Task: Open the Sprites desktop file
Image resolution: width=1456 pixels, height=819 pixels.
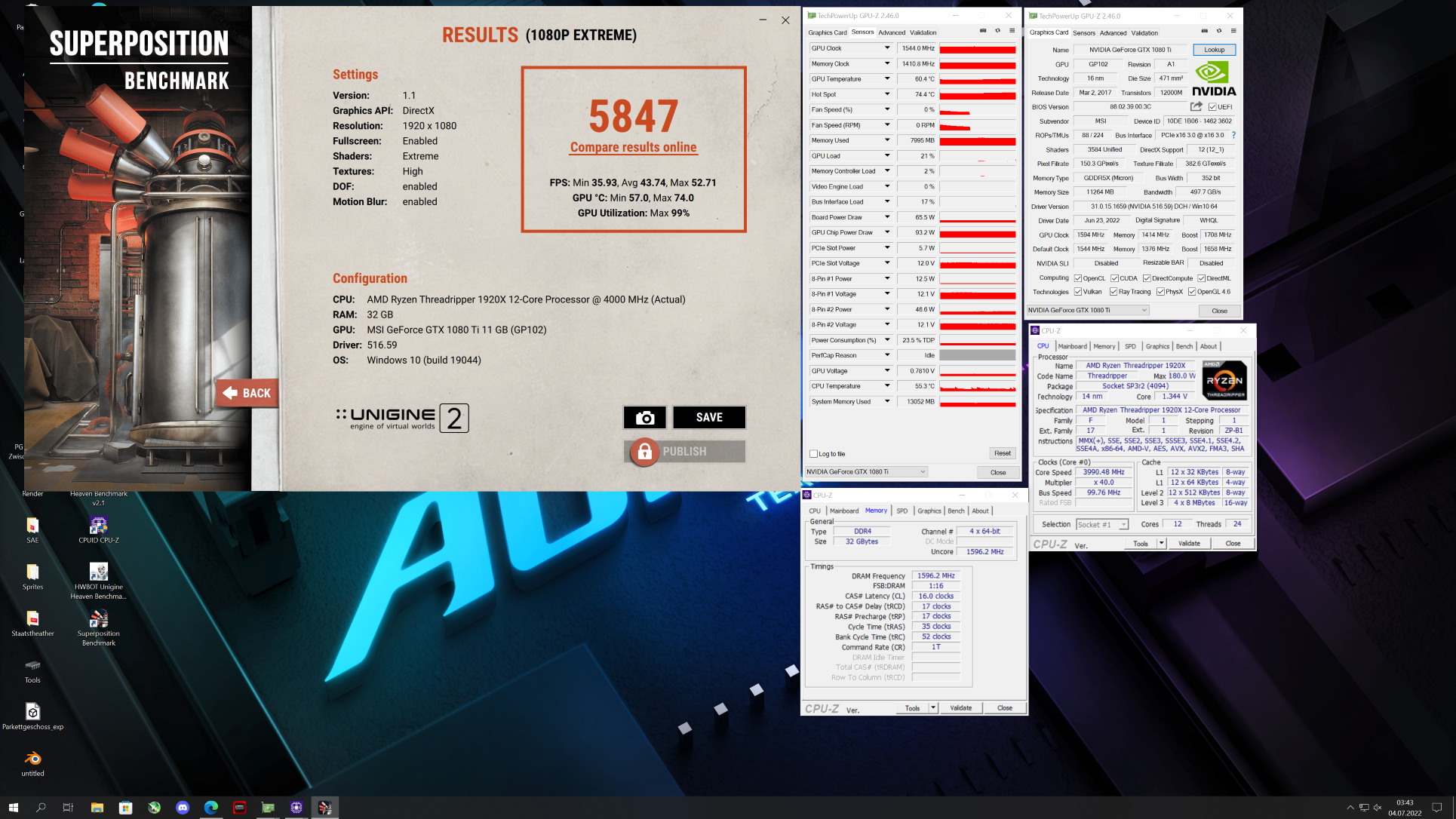Action: [x=32, y=576]
